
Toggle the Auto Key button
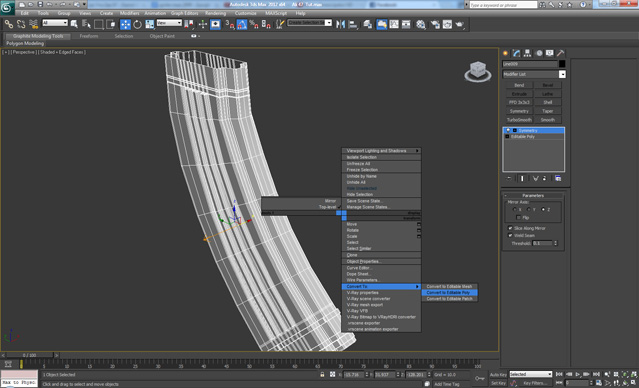tap(498, 375)
